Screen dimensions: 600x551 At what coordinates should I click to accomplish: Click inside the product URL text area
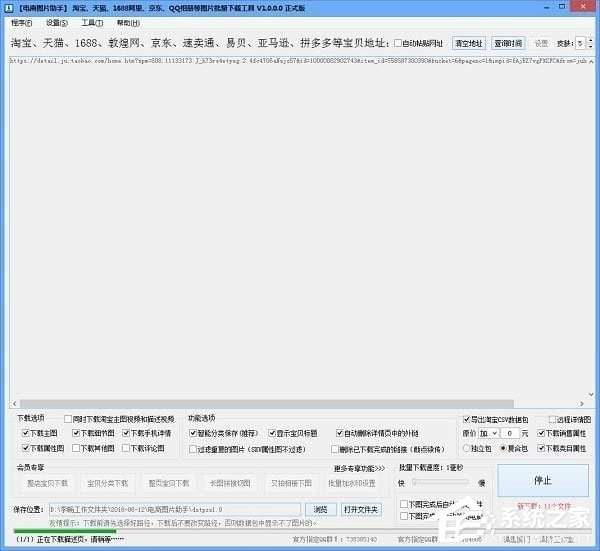point(298,230)
